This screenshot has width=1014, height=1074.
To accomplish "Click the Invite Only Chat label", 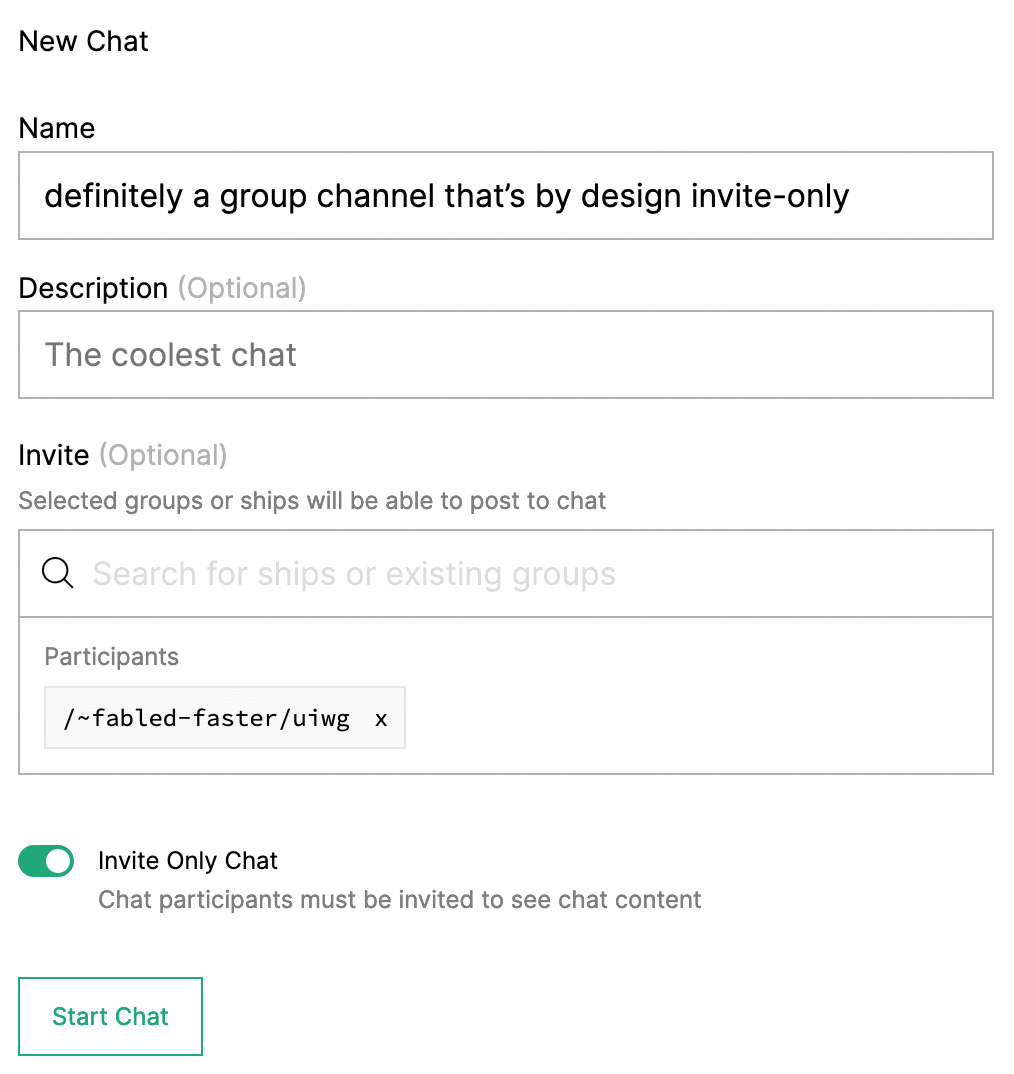I will click(x=187, y=860).
